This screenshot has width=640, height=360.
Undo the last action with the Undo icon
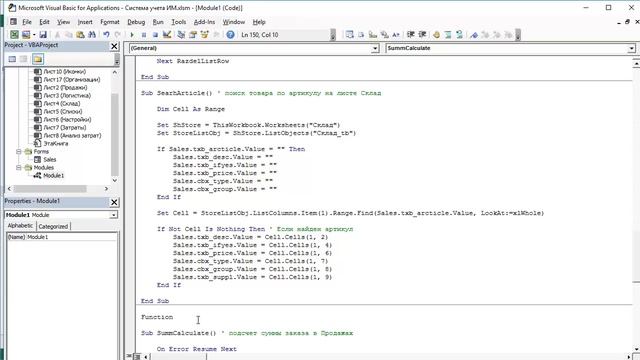tap(106, 35)
